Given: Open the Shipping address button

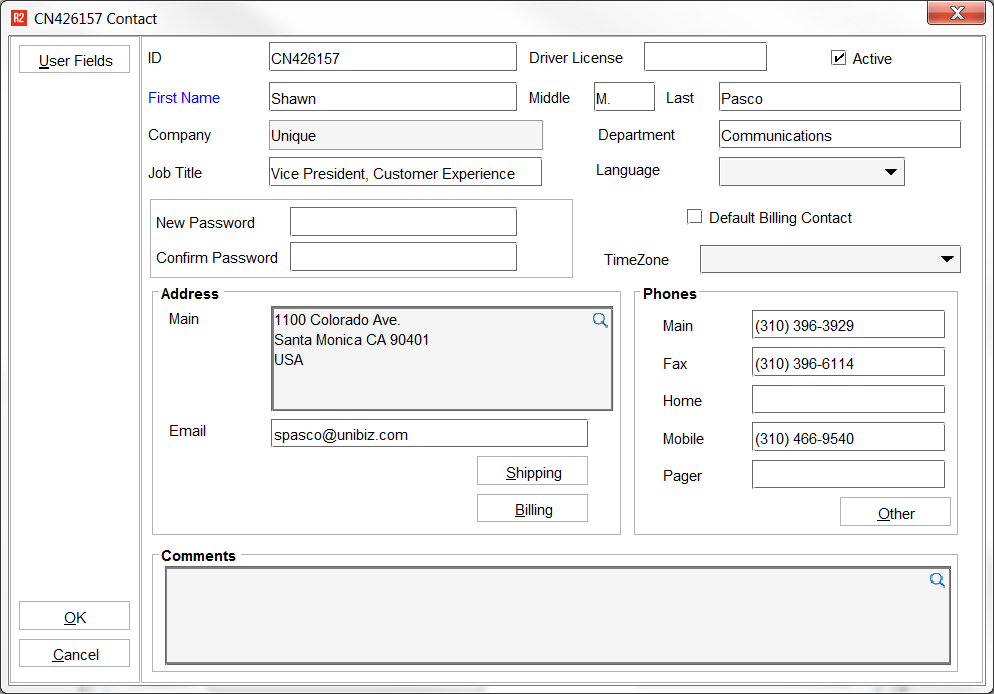Looking at the screenshot, I should coord(532,472).
